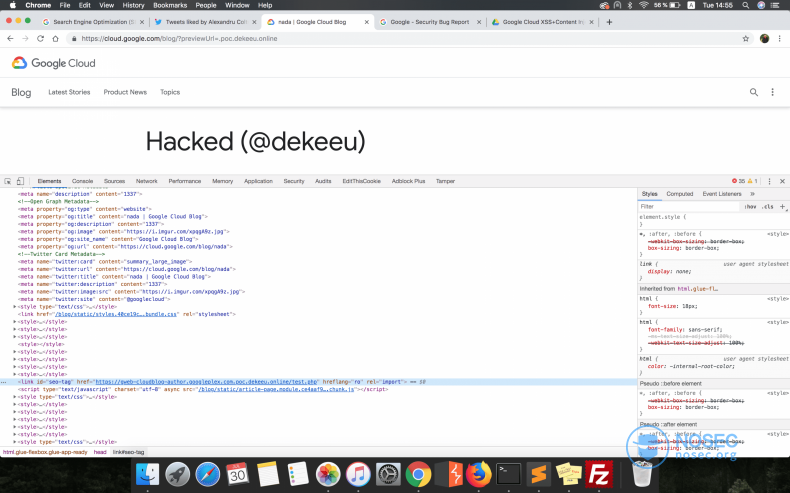Click the red error count indicator
The height and width of the screenshot is (493, 790).
[738, 181]
